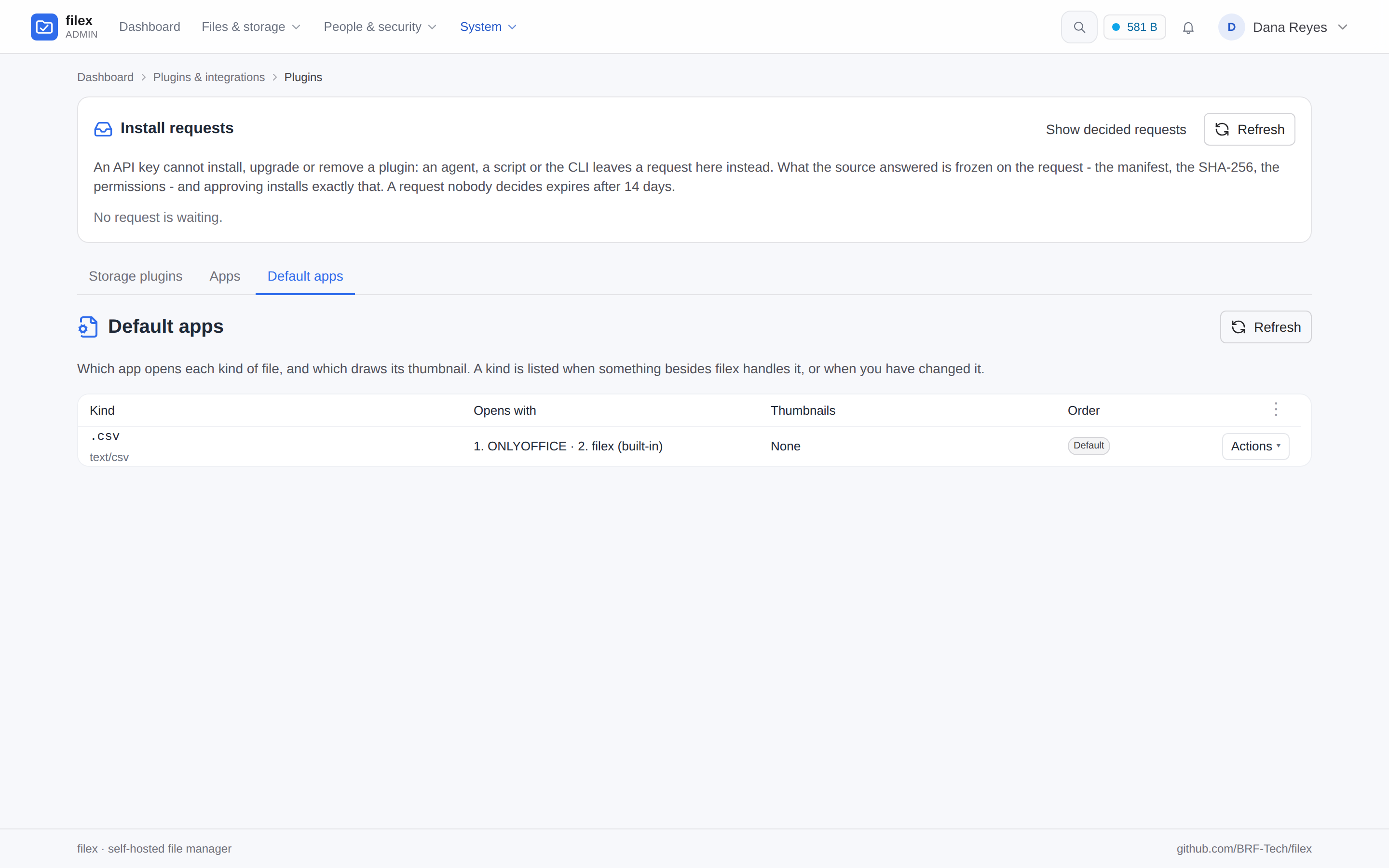This screenshot has width=1389, height=868.
Task: Open Plugins & integrations breadcrumb link
Action: pyautogui.click(x=209, y=77)
